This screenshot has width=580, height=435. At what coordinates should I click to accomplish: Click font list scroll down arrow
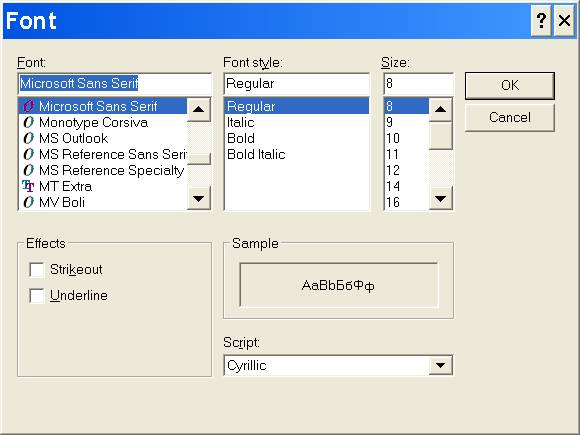(x=199, y=199)
